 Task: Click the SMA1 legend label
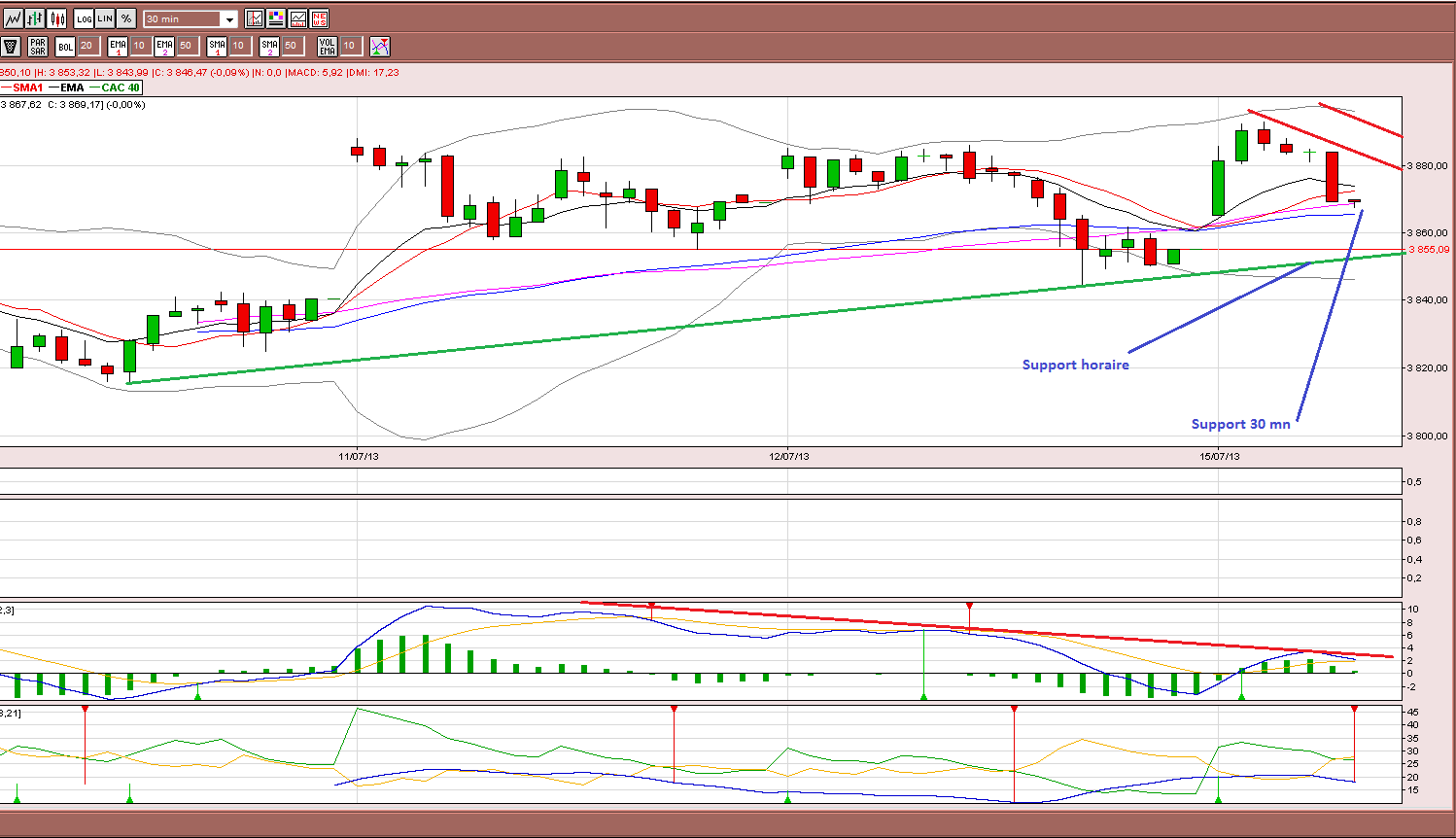pos(27,87)
